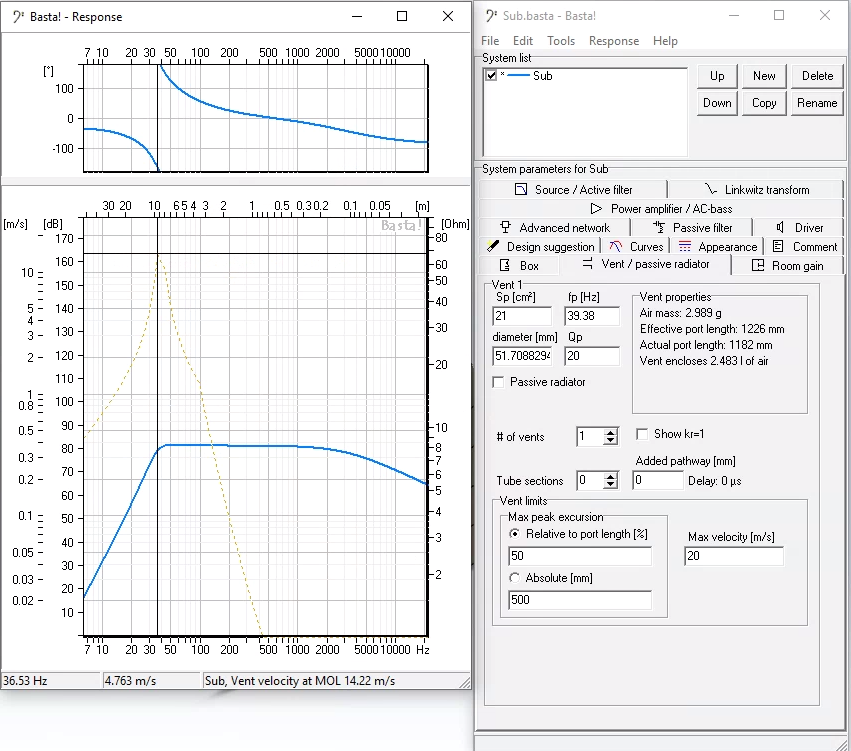851x751 pixels.
Task: Click the fp [Hz] input field
Action: point(592,316)
